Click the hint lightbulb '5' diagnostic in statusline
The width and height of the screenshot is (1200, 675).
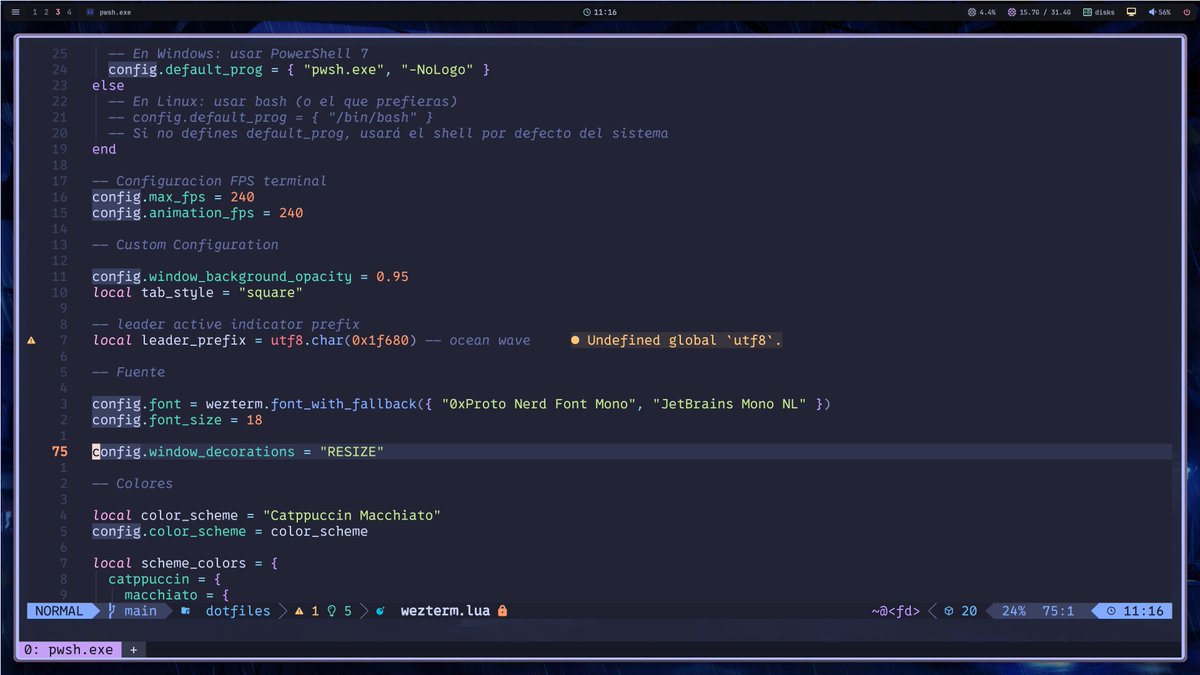click(340, 611)
